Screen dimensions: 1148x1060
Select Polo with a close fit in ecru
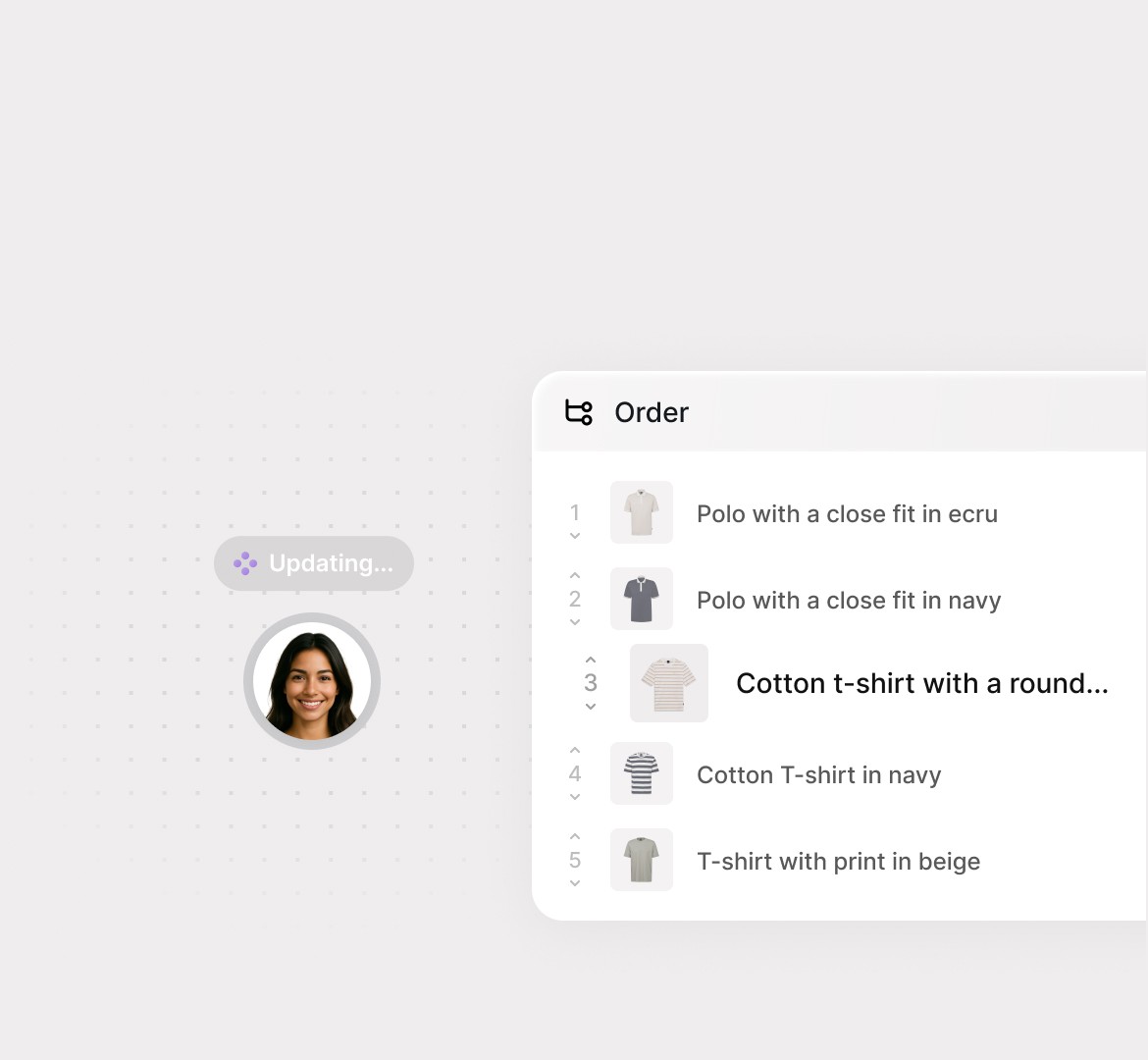(847, 513)
